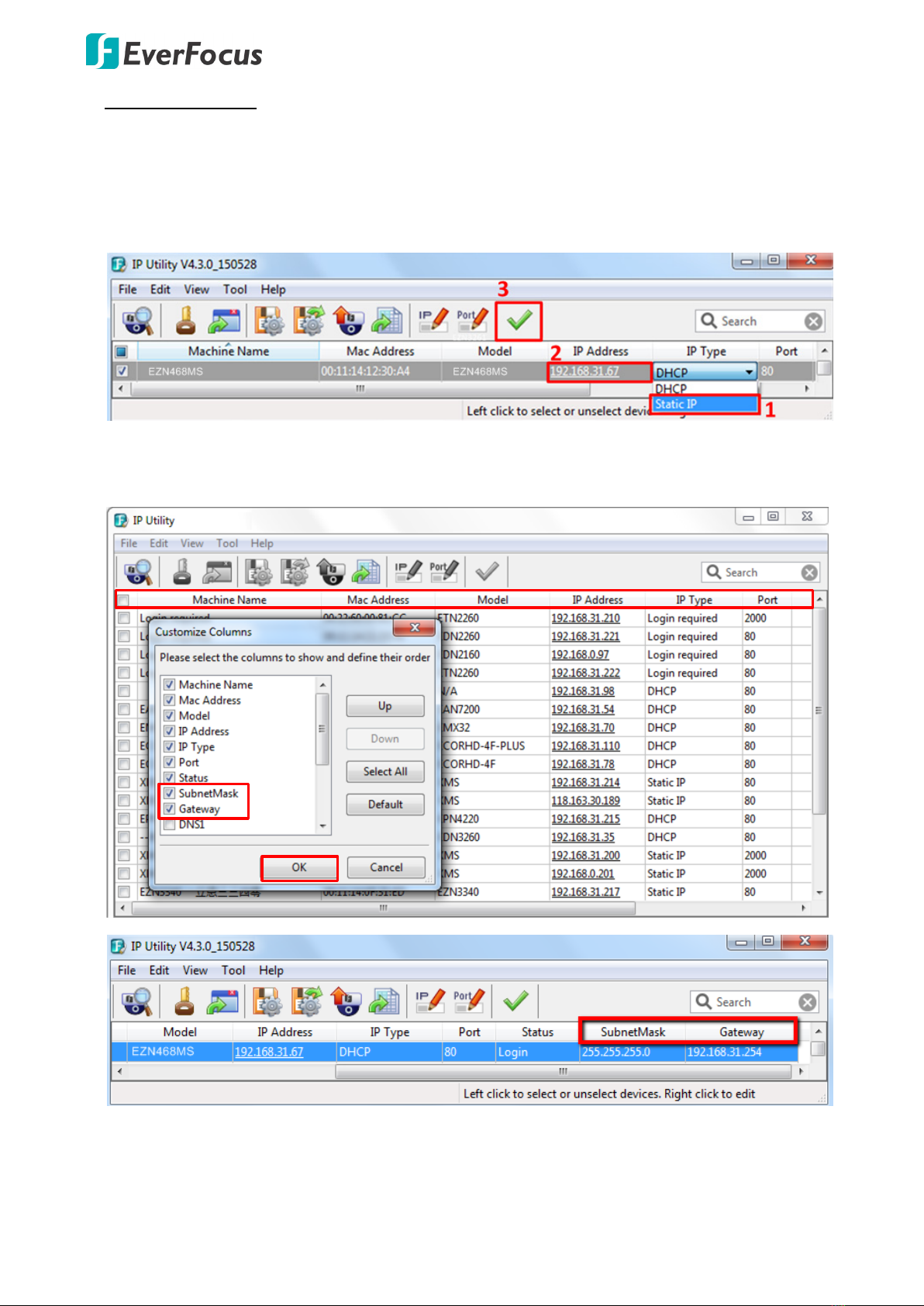Toggle the Gateway checkbox in Customize Columns
Screen dimensions: 924x1306
pyautogui.click(x=169, y=808)
